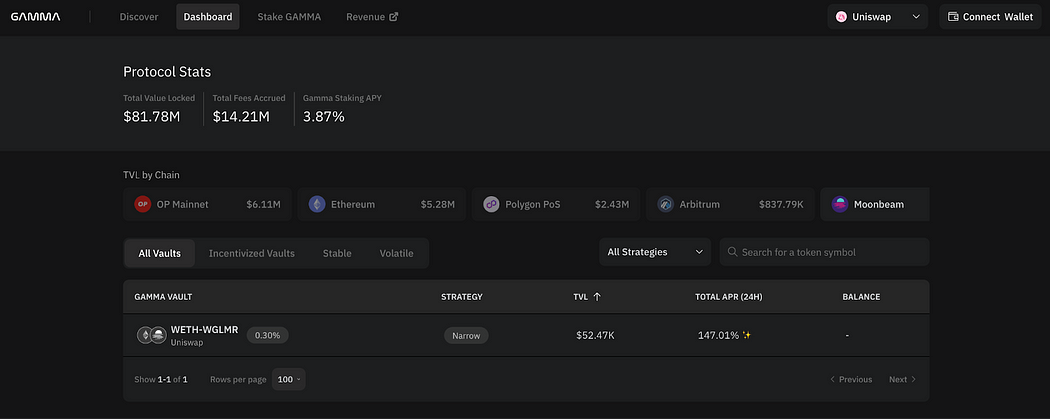Image resolution: width=1050 pixels, height=419 pixels.
Task: Open the Revenue external link
Action: 372,17
